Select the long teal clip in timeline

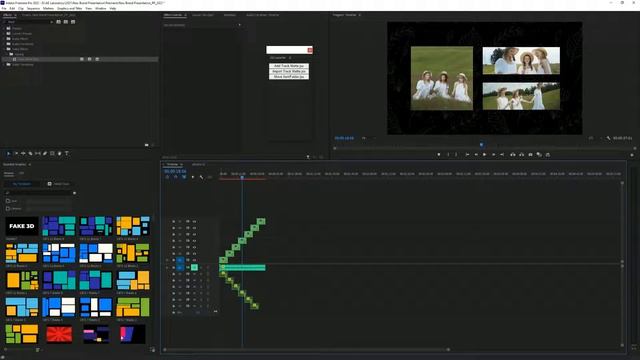[242, 267]
